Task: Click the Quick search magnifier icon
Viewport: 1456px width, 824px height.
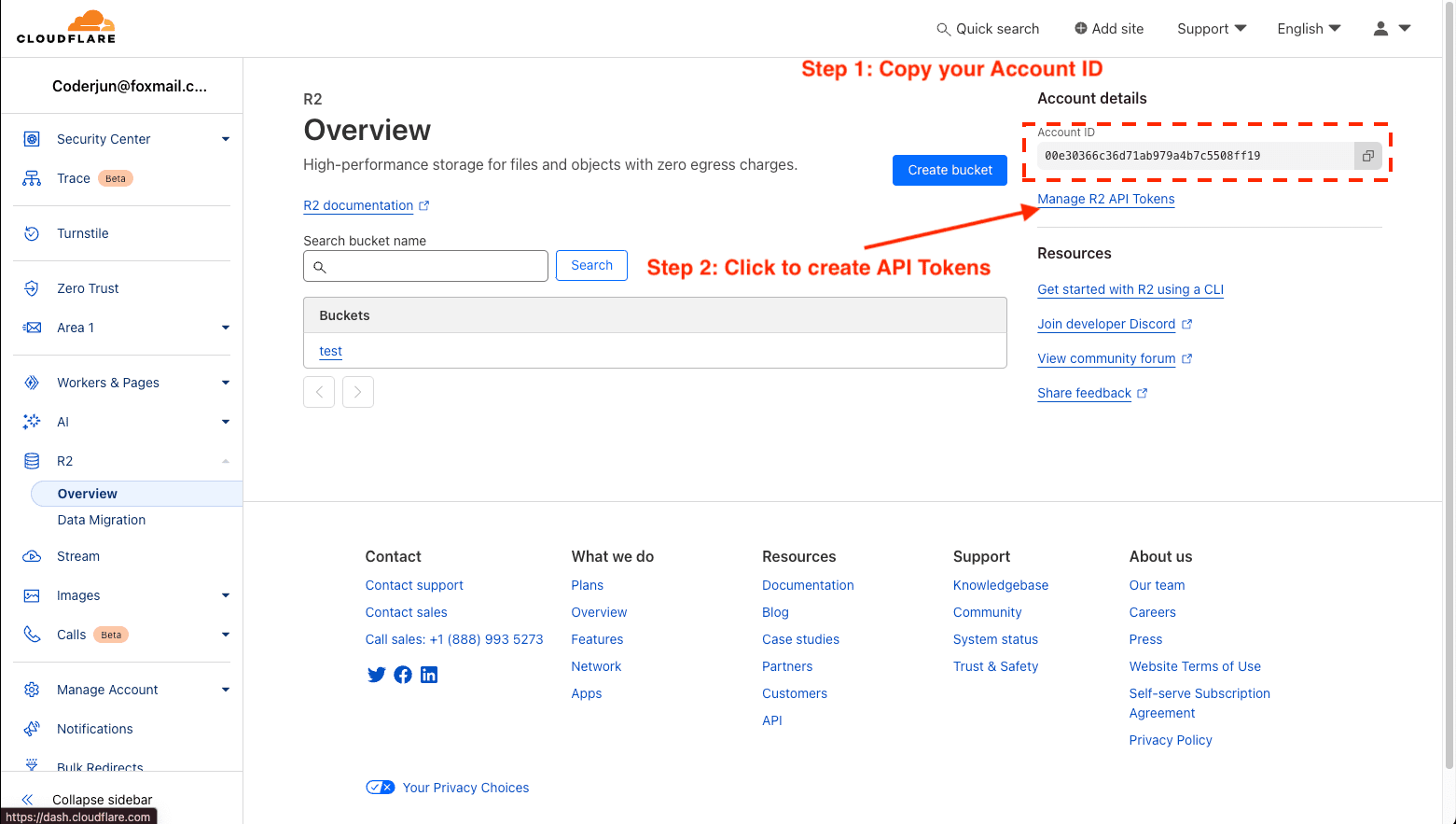Action: coord(943,29)
